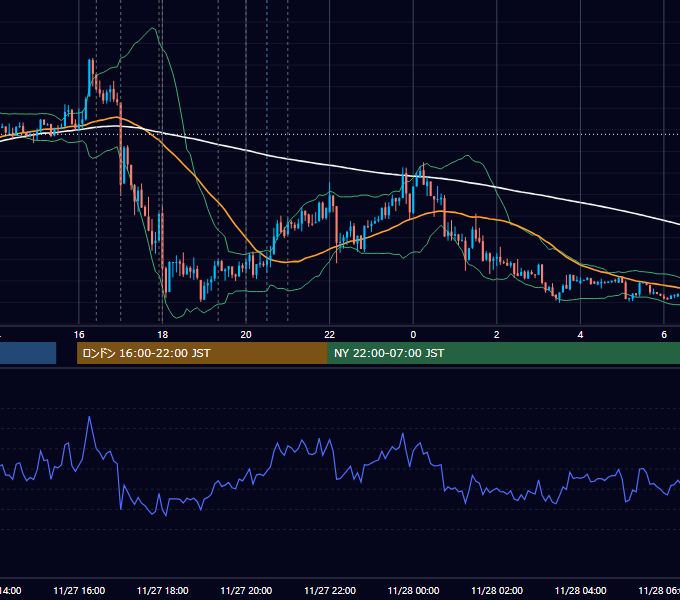
Task: Click the 2 hour axis label
Action: click(x=497, y=335)
